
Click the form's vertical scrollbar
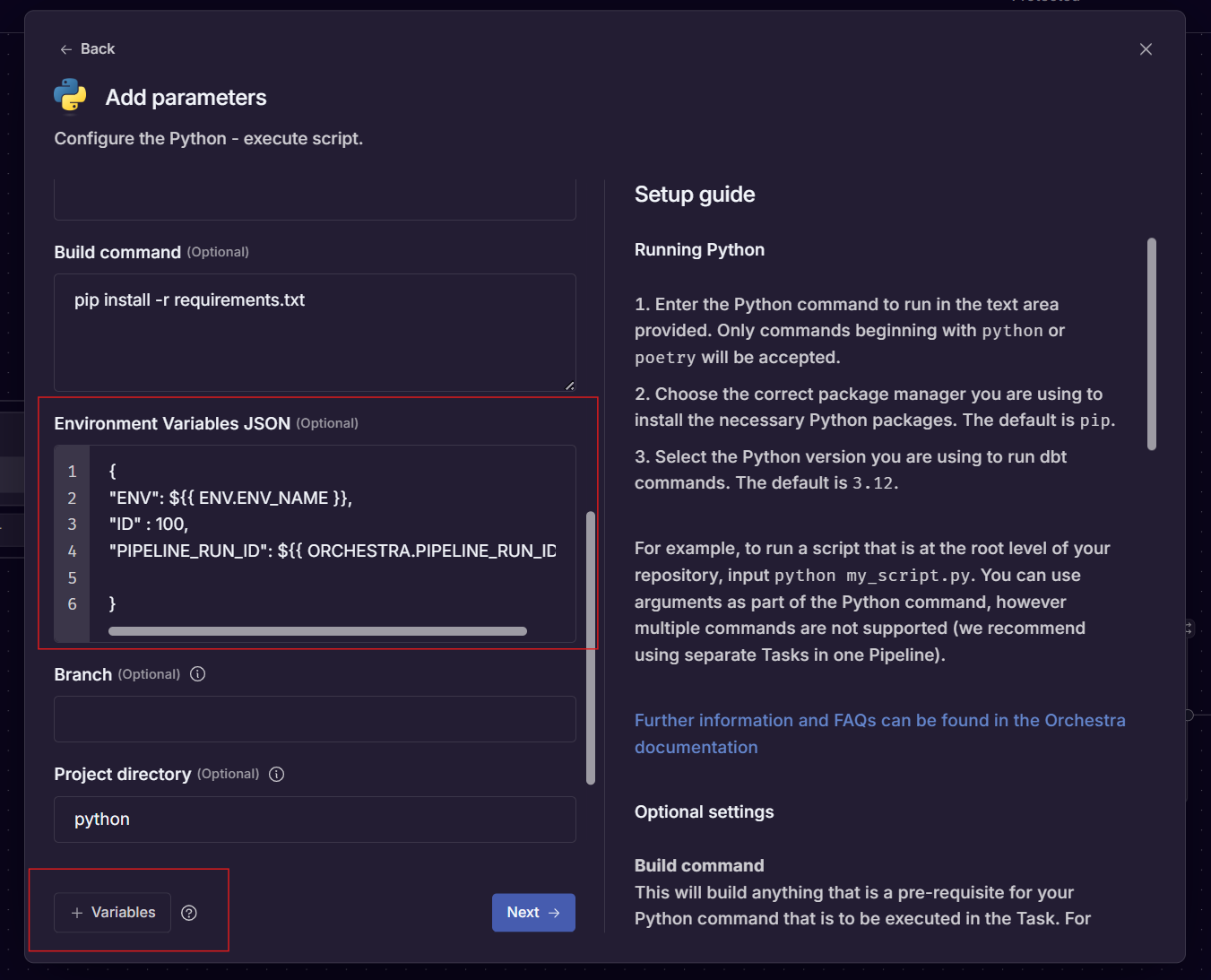point(591,648)
